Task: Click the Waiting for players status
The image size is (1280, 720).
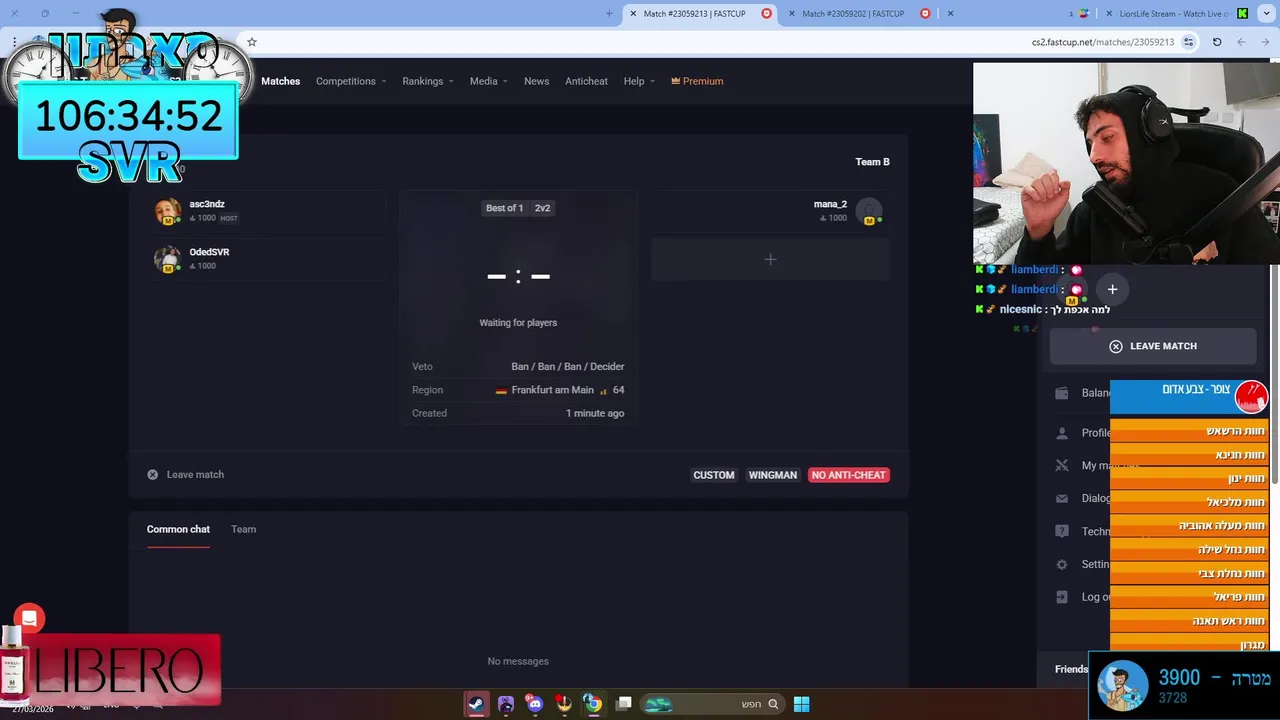Action: [x=518, y=323]
